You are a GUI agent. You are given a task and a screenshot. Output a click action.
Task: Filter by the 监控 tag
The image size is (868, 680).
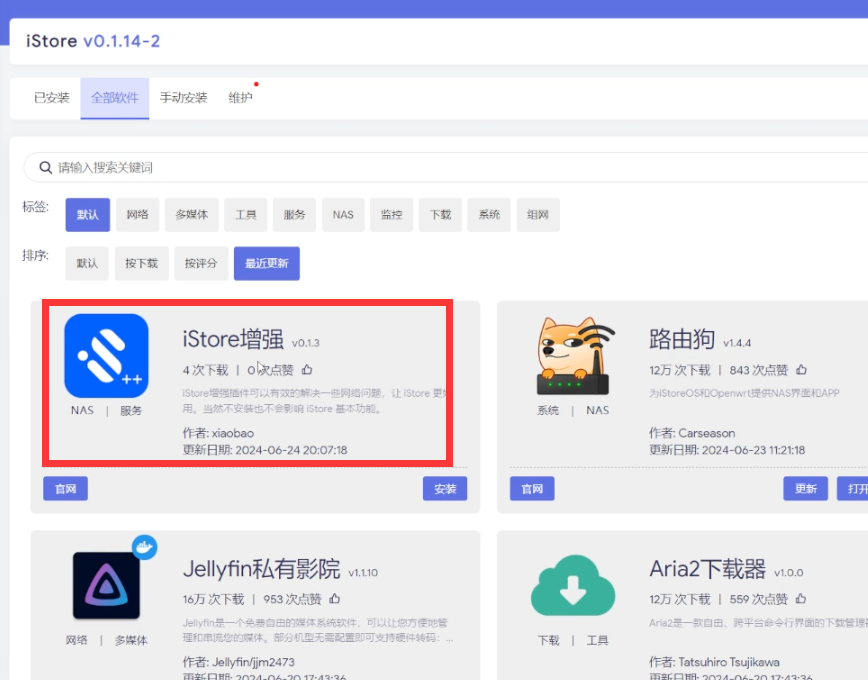391,215
